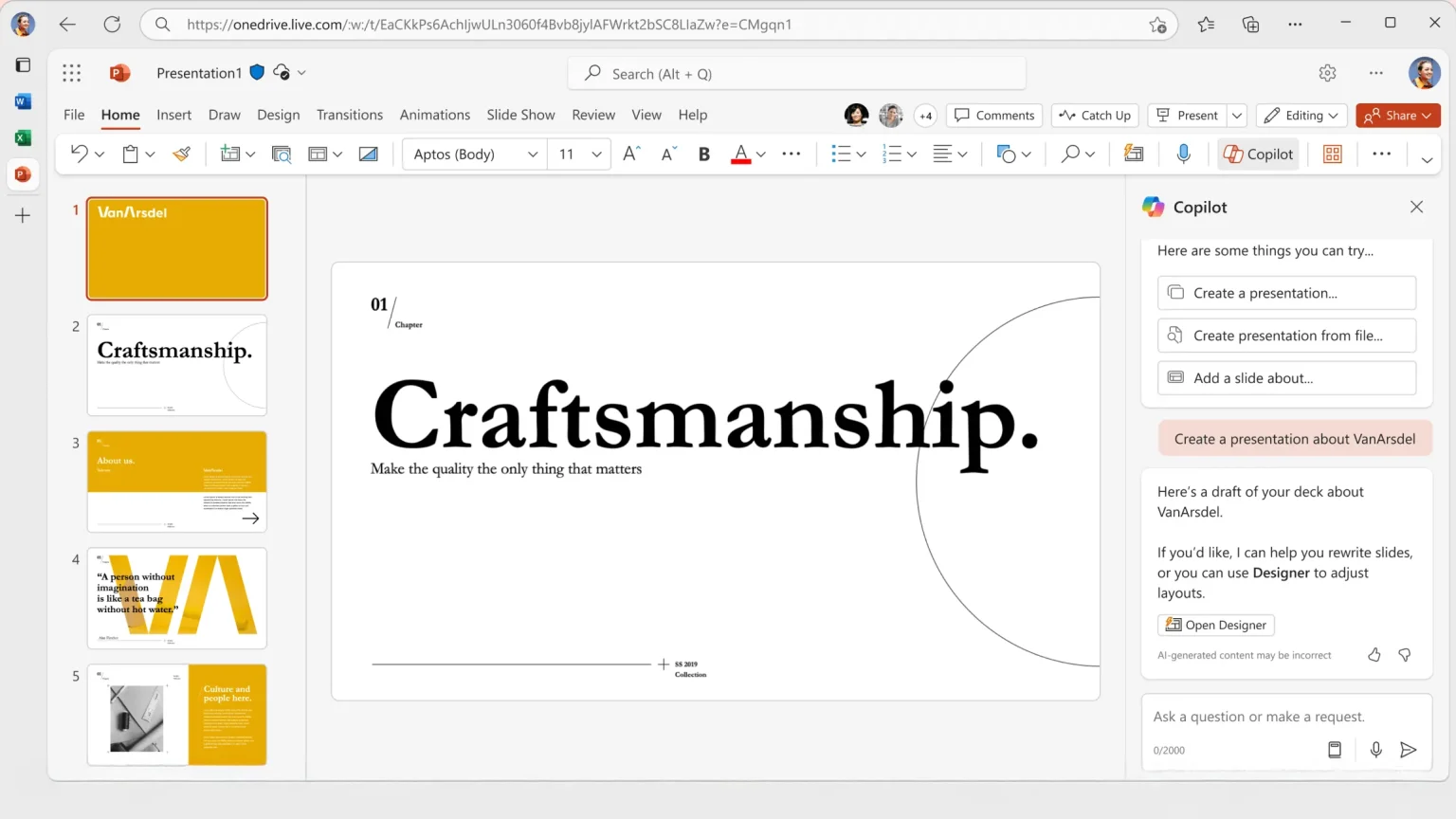Click the Dictate microphone icon in ribbon

pyautogui.click(x=1183, y=154)
